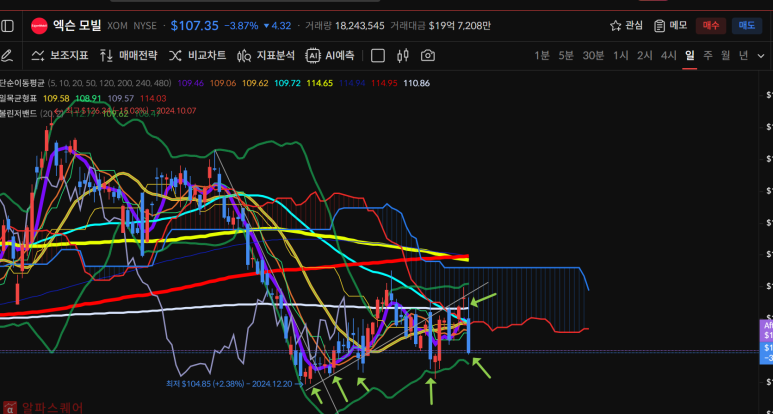Select the 년 yearly timeframe
This screenshot has width=773, height=414.
pos(743,56)
